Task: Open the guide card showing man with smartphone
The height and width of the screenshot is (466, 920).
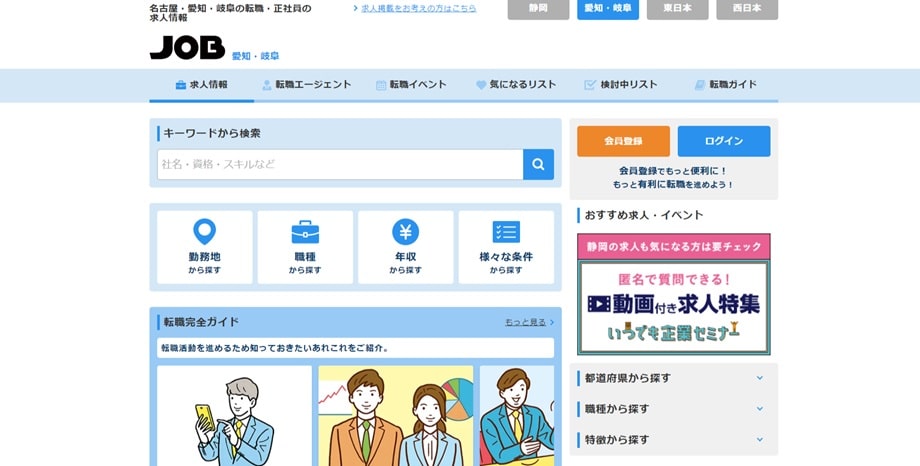Action: click(234, 416)
